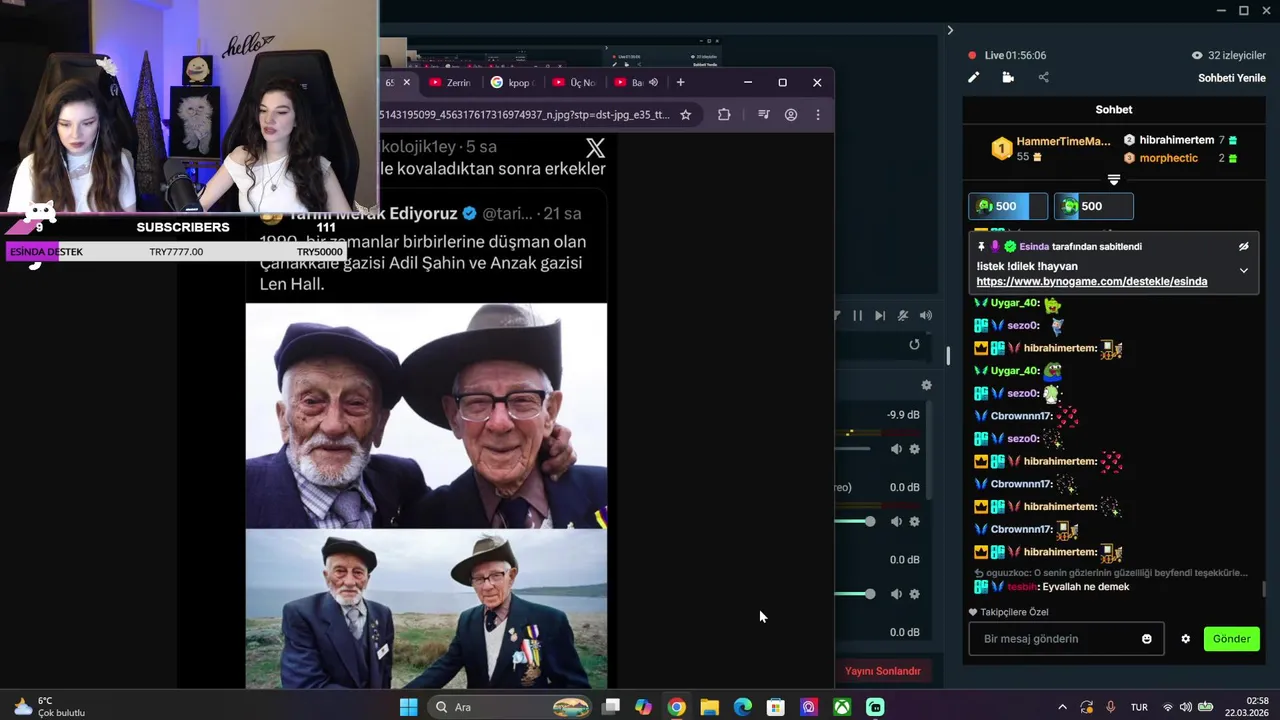Mute the mixer channel showing -9.9 dB

(x=896, y=450)
